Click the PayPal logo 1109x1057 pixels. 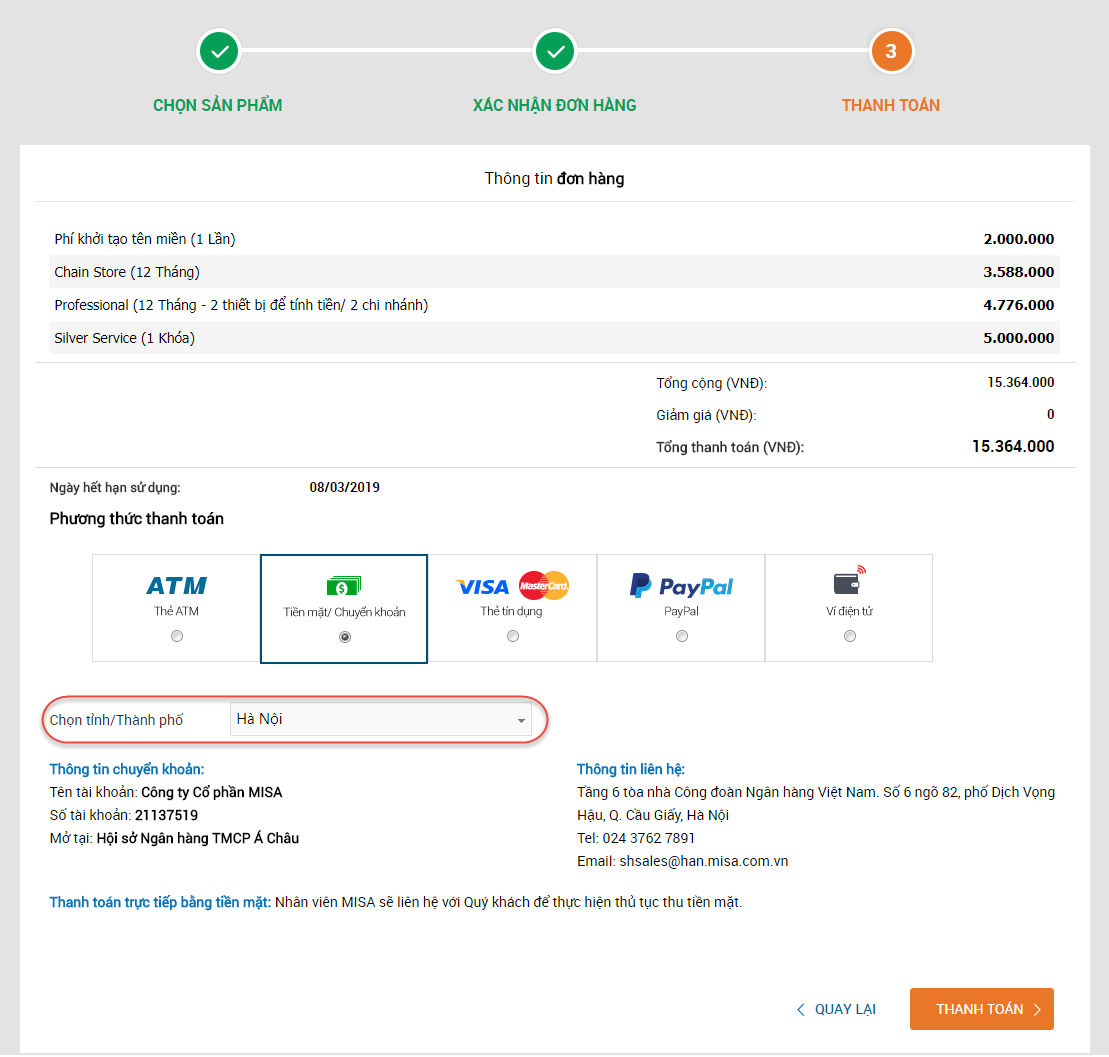681,586
